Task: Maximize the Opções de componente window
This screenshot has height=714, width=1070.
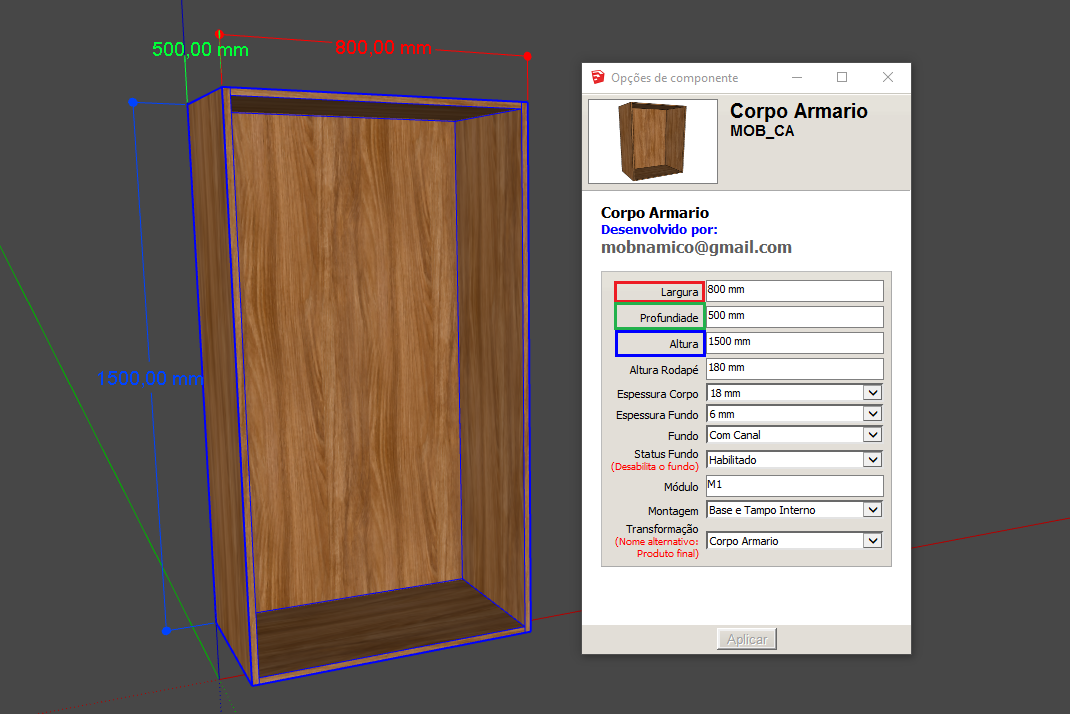Action: click(x=842, y=78)
